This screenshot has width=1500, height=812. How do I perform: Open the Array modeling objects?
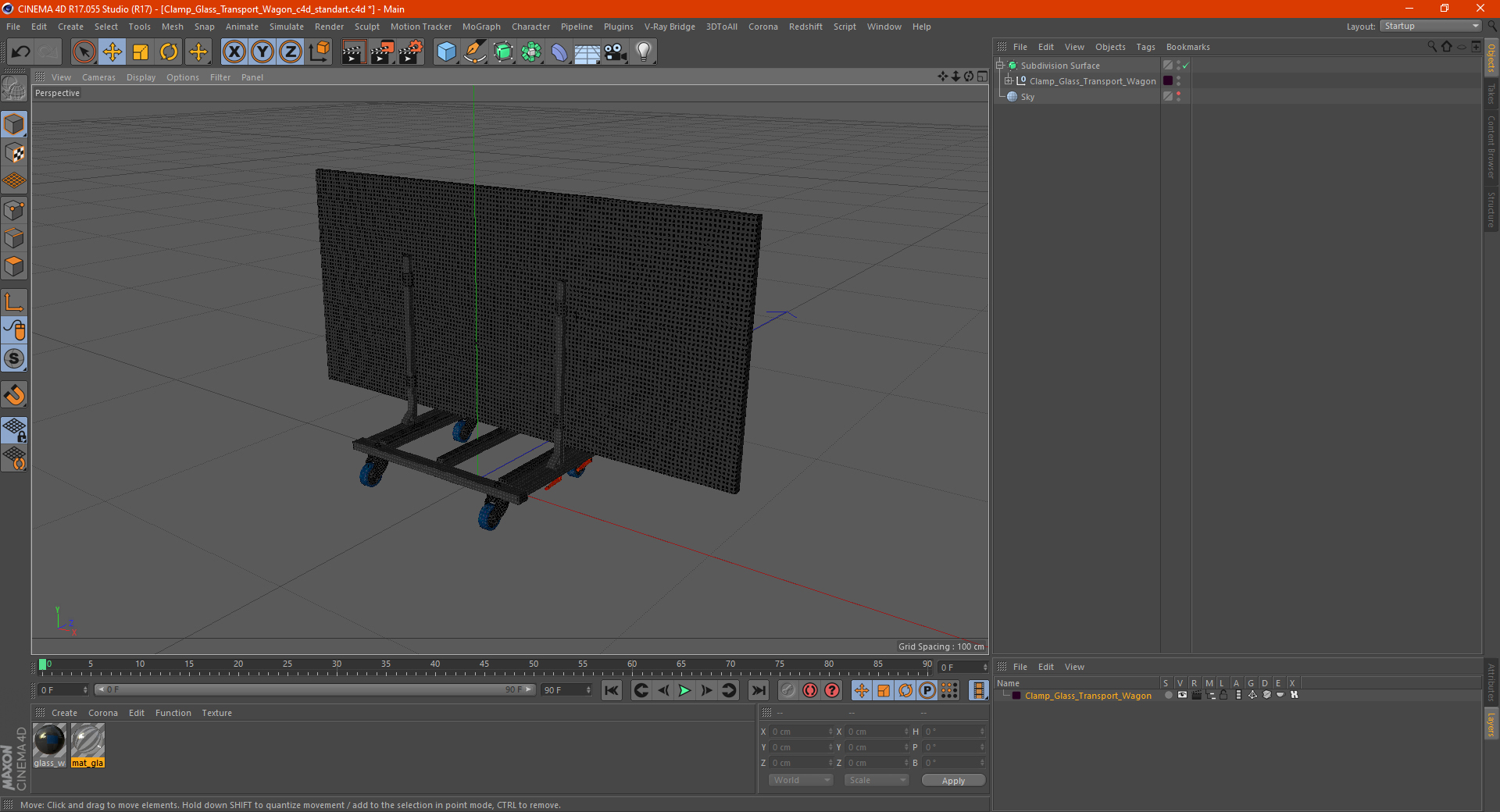532,52
